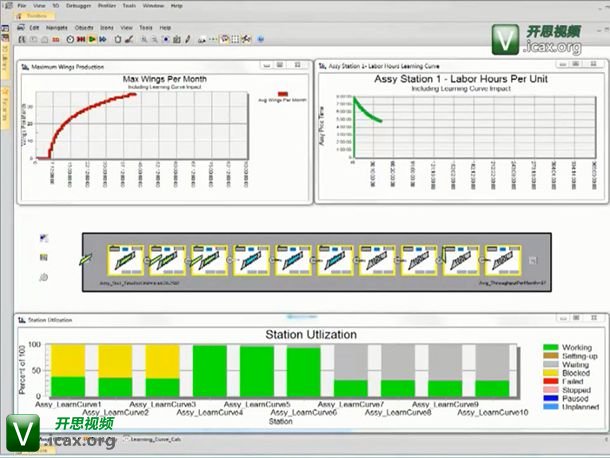610x458 pixels.
Task: Switch to the Toolbox tab
Action: click(35, 16)
